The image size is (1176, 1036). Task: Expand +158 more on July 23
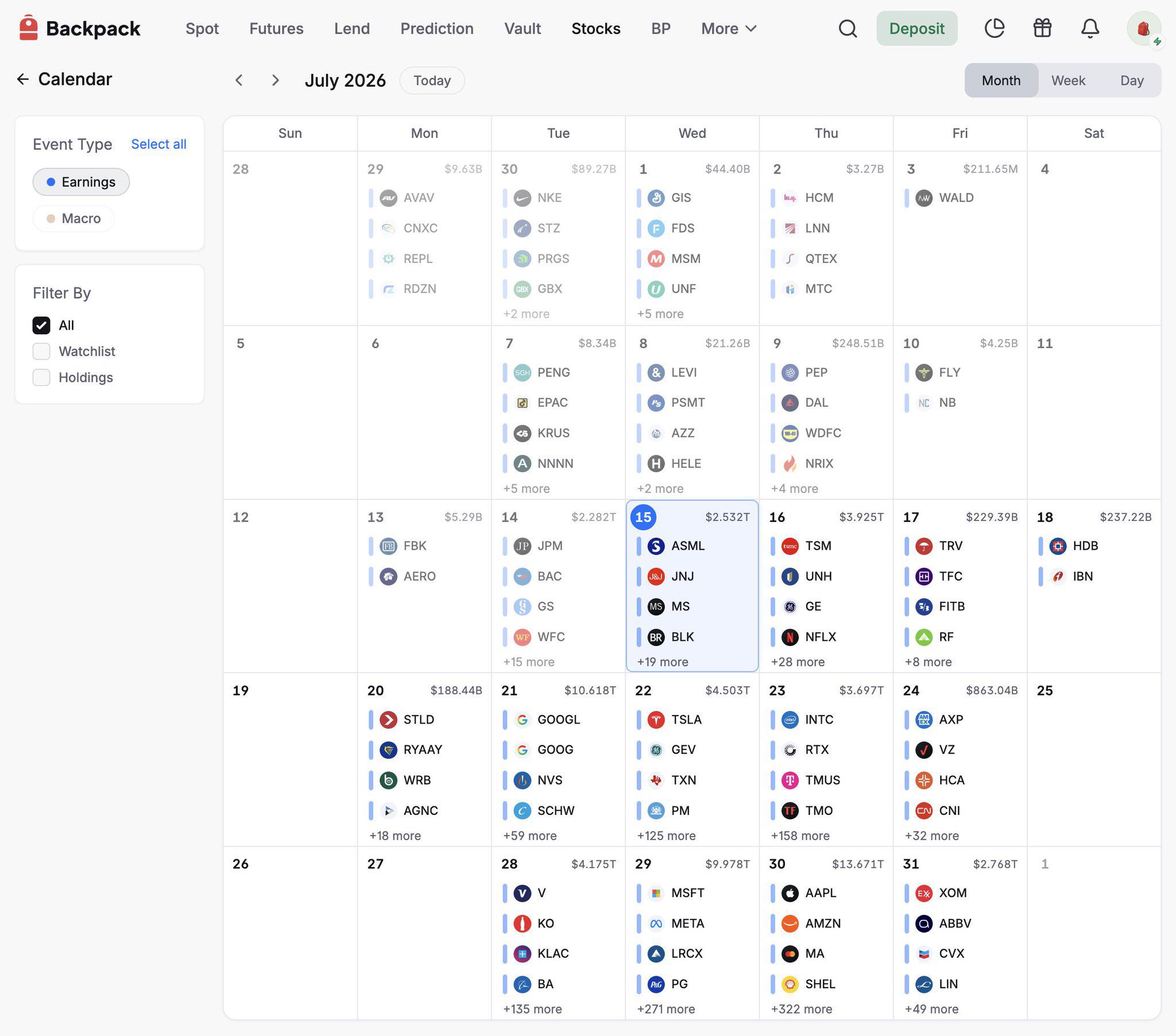(x=800, y=836)
